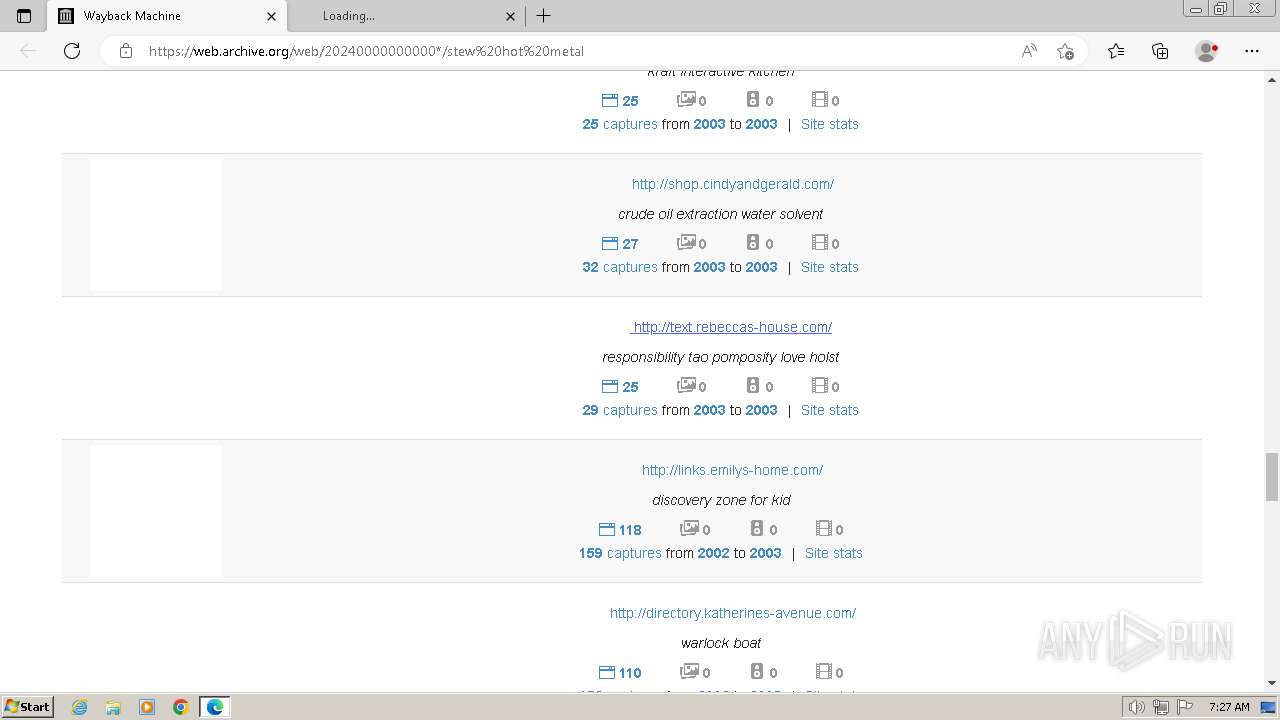This screenshot has width=1280, height=720.
Task: Select text 'crude oil extraction water solvent'
Action: (721, 214)
